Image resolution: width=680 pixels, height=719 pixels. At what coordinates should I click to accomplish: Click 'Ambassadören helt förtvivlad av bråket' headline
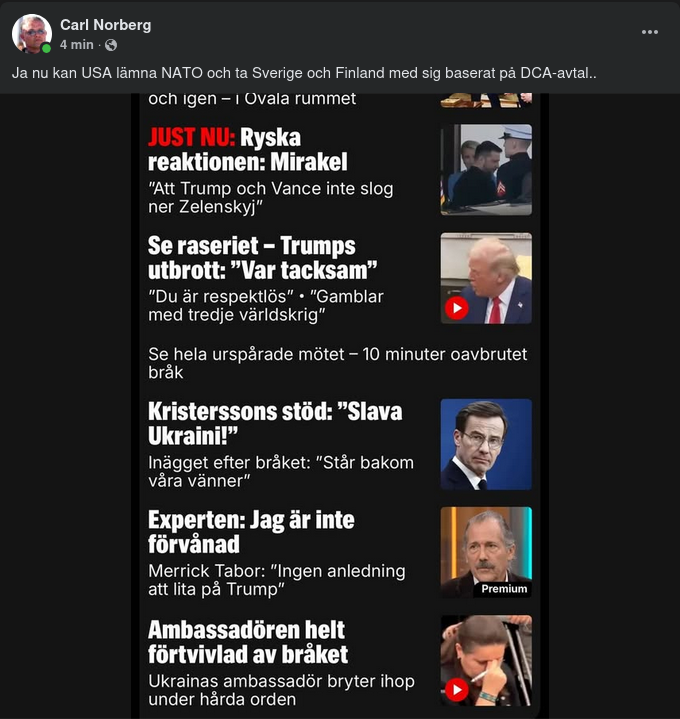coord(248,642)
